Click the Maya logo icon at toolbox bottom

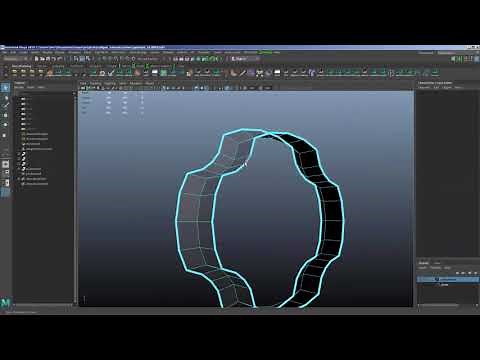[x=6, y=303]
